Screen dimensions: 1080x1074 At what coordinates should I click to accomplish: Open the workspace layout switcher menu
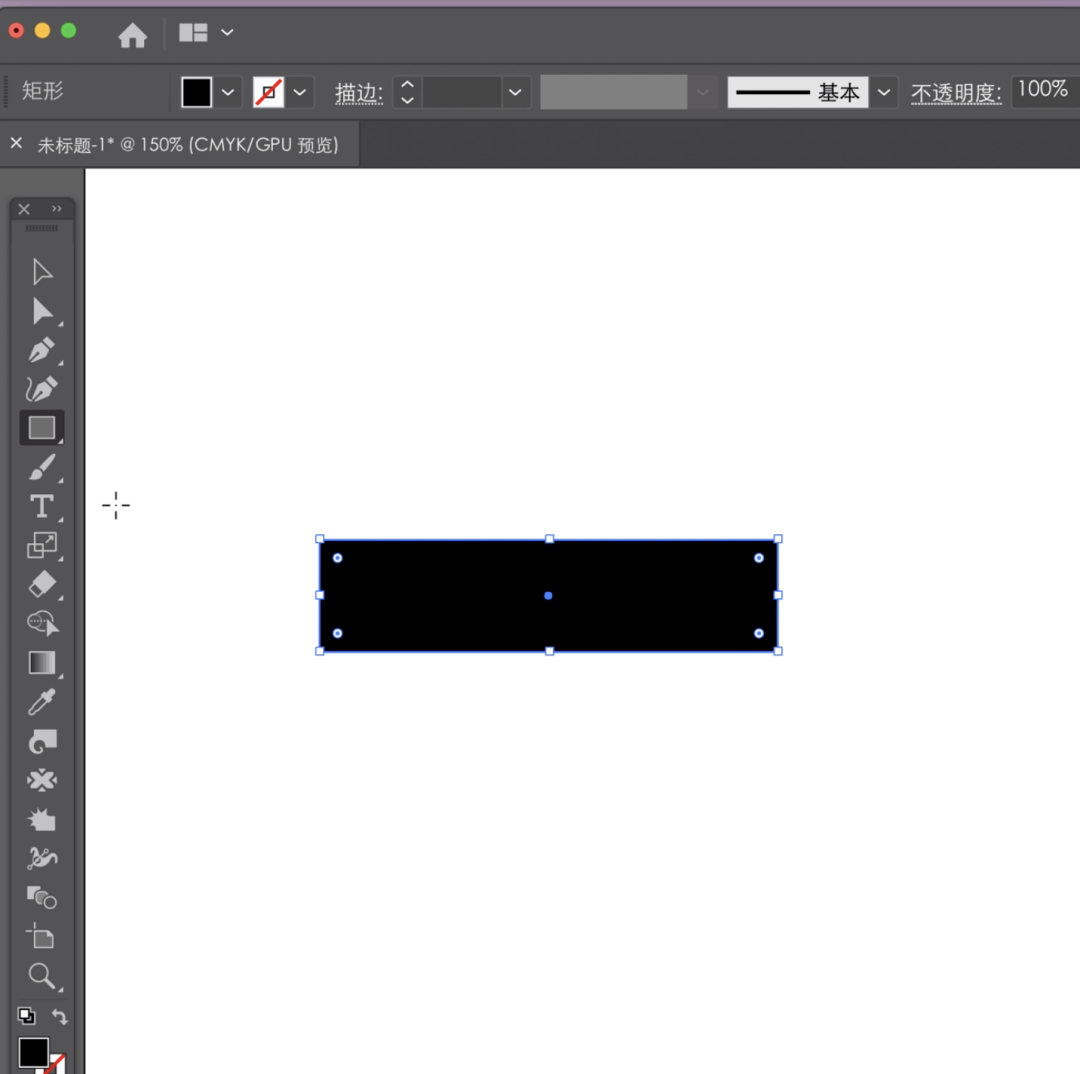pos(205,33)
